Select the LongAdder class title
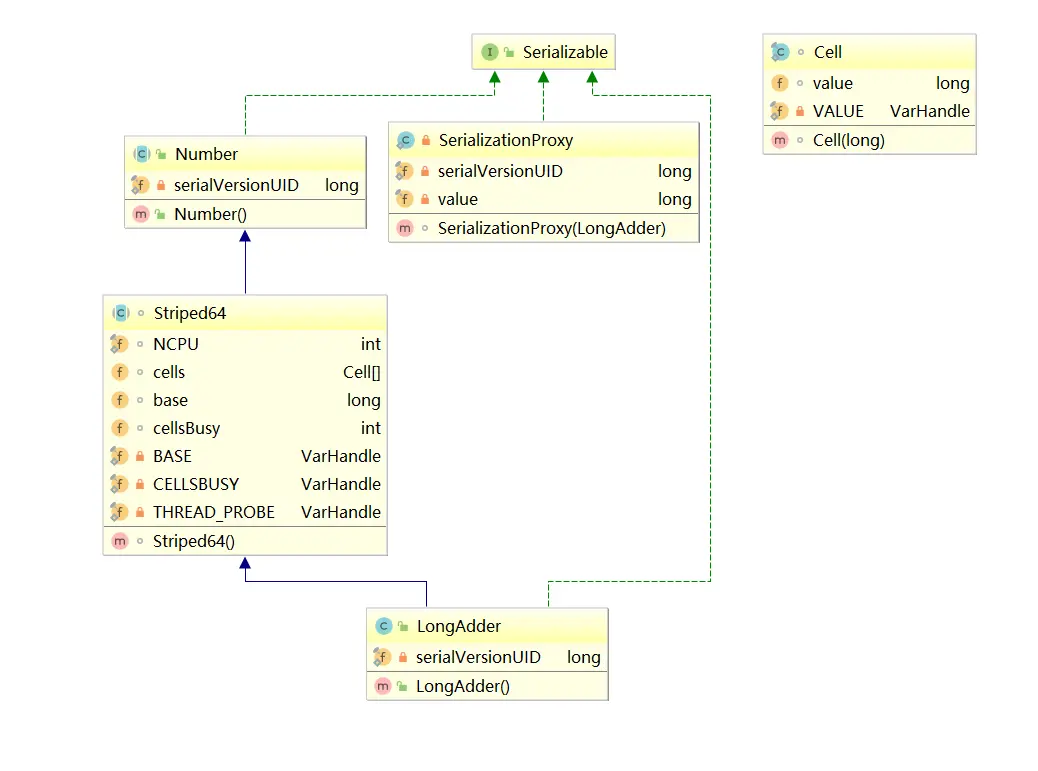The height and width of the screenshot is (771, 1038). pyautogui.click(x=459, y=626)
